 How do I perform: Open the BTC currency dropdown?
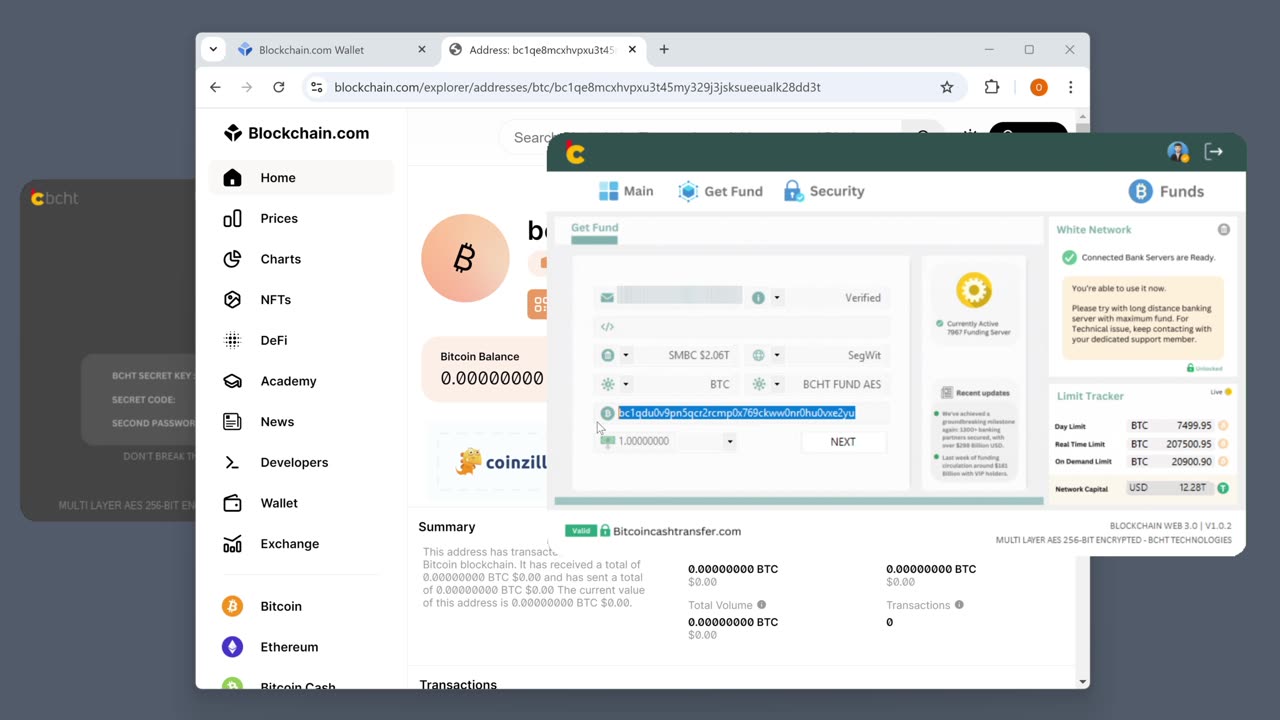pyautogui.click(x=626, y=384)
